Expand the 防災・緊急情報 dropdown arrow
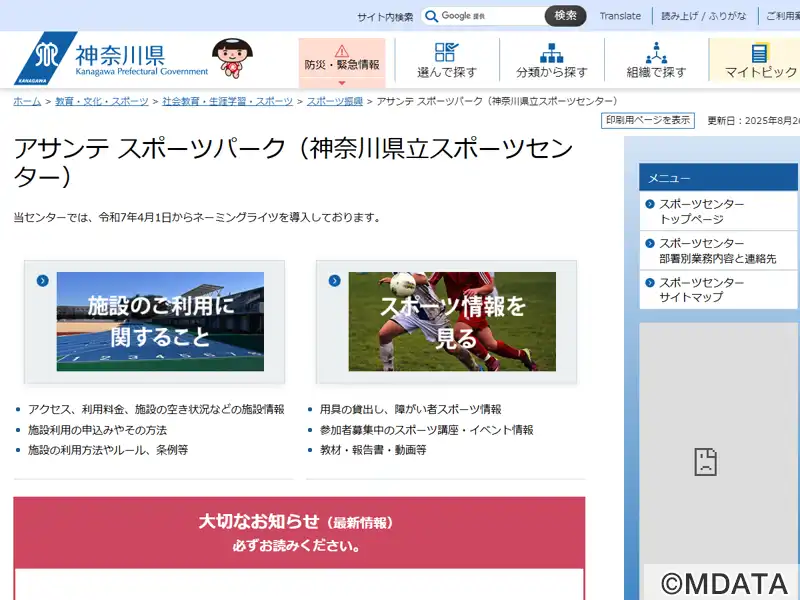This screenshot has height=600, width=800. click(342, 83)
